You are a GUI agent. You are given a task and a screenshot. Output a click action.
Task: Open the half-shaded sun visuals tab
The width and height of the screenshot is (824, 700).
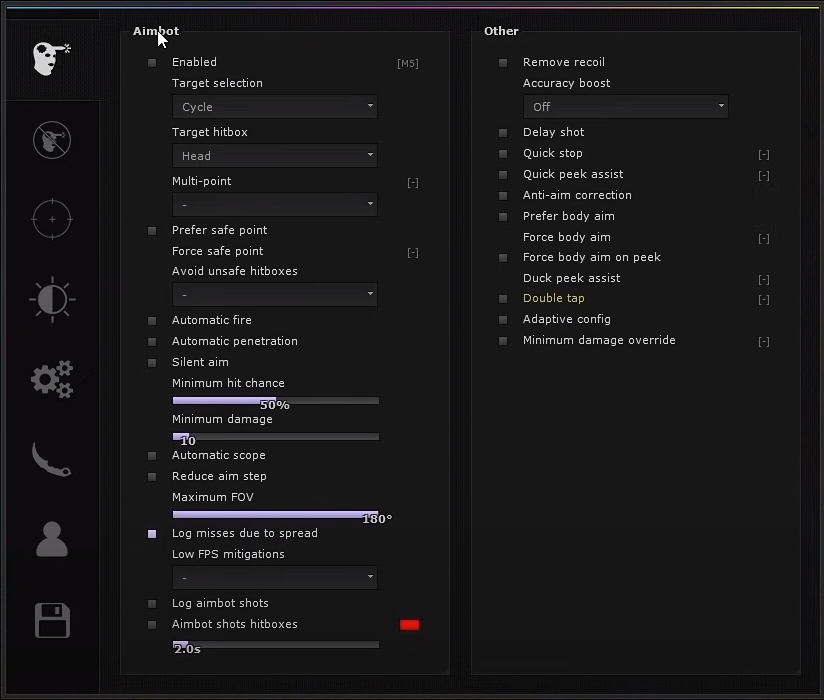pos(52,299)
